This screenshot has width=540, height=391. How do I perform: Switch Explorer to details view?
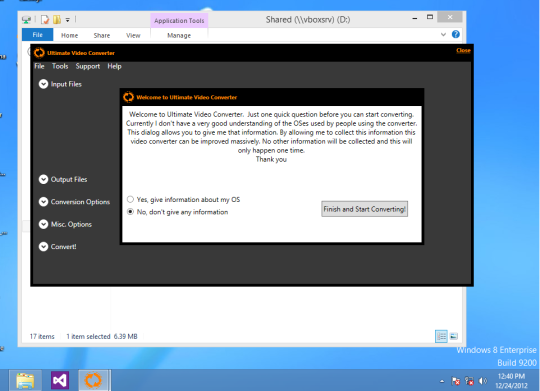tap(441, 336)
